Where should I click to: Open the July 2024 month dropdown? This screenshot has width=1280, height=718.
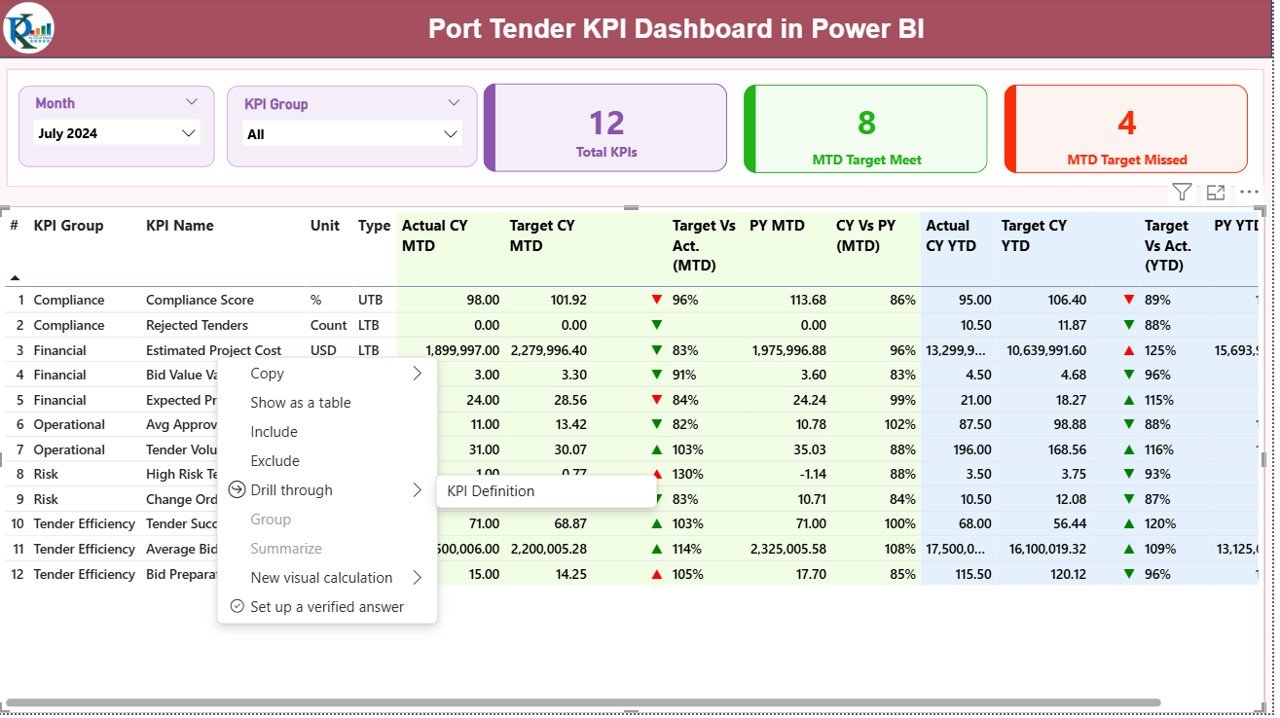tap(189, 132)
